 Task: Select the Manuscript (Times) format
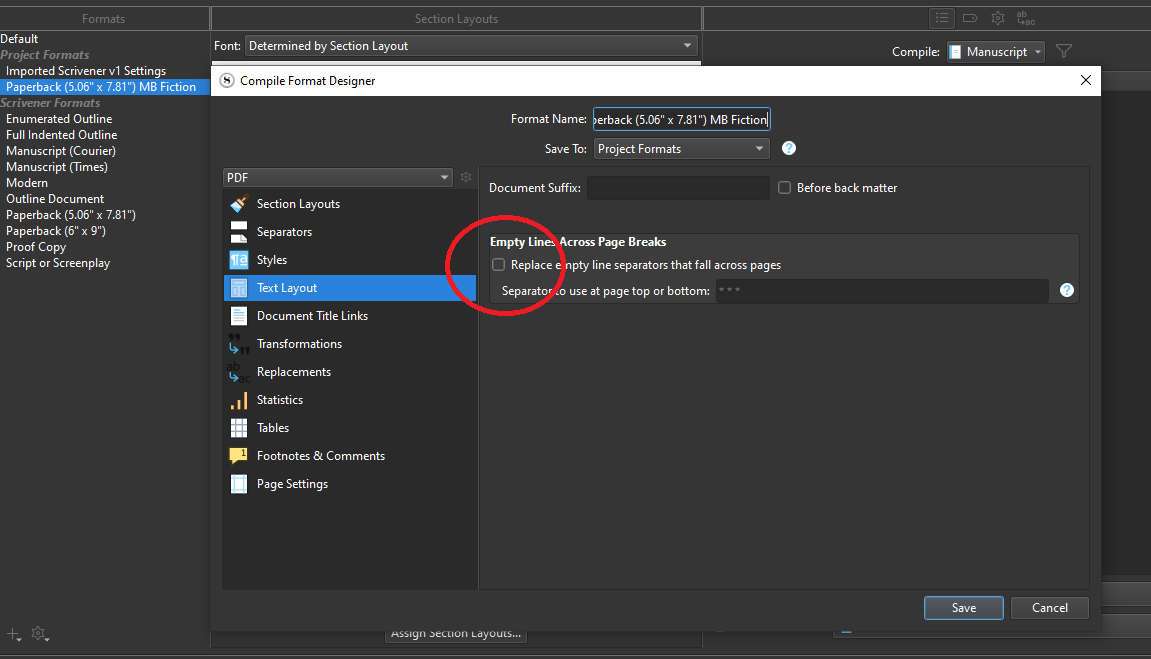[x=57, y=167]
